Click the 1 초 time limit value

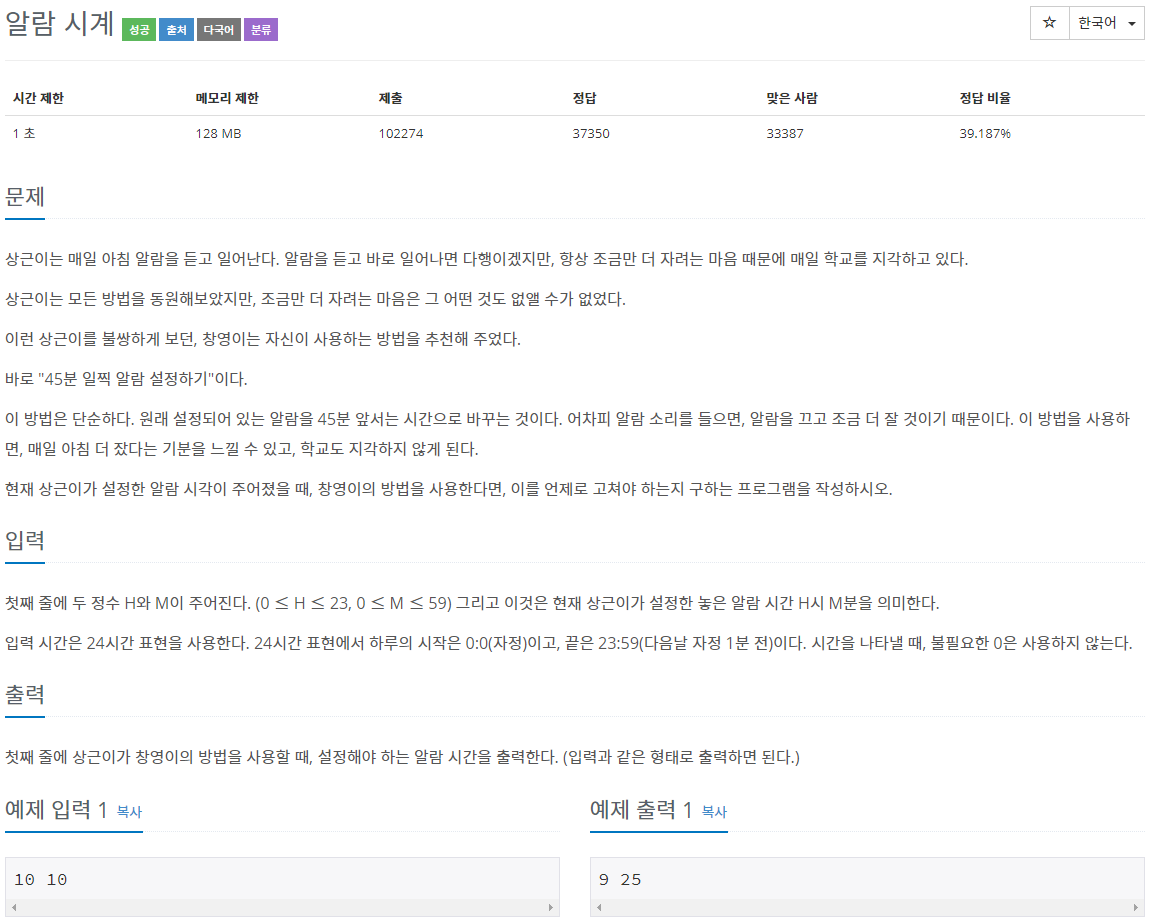click(24, 134)
